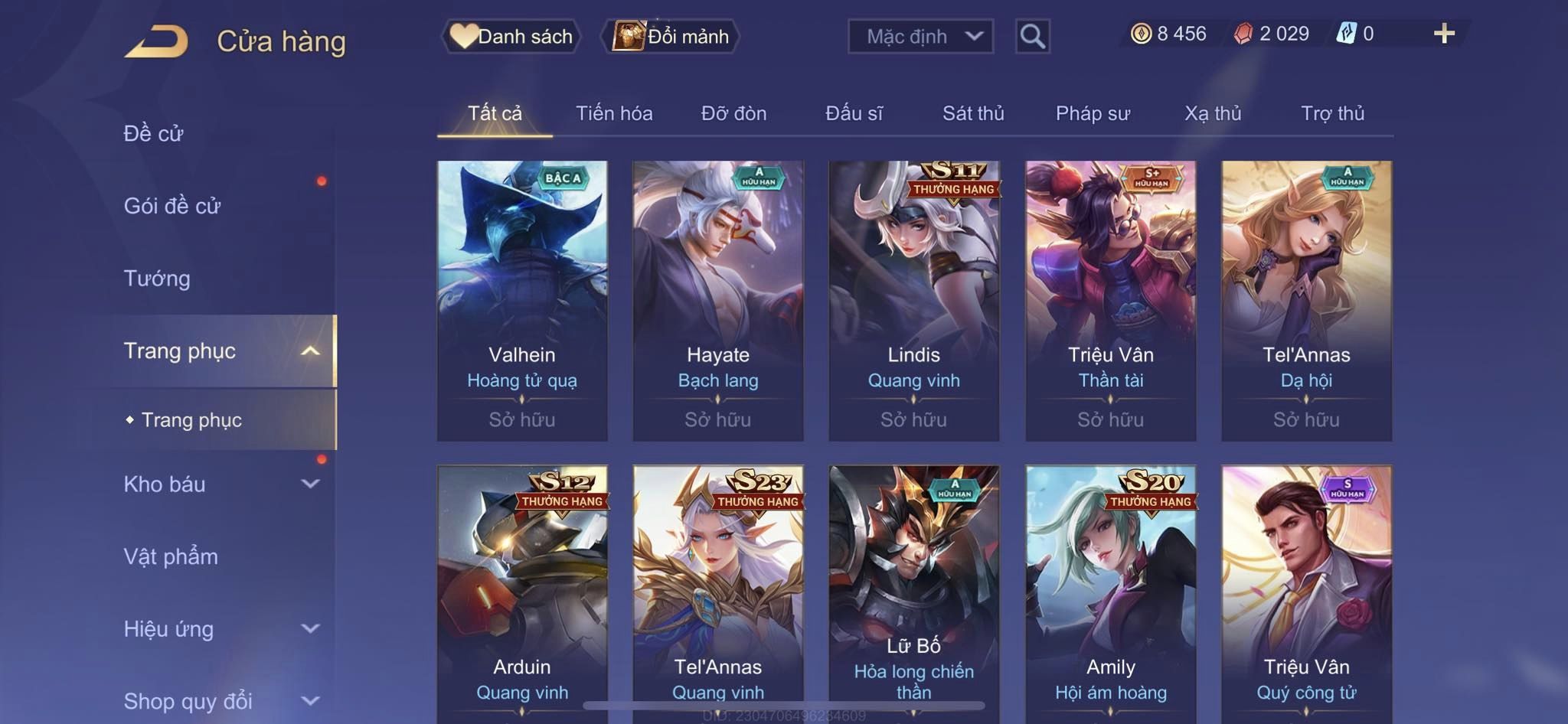Tap the gold coin balance icon
The image size is (1568, 724).
click(1141, 34)
